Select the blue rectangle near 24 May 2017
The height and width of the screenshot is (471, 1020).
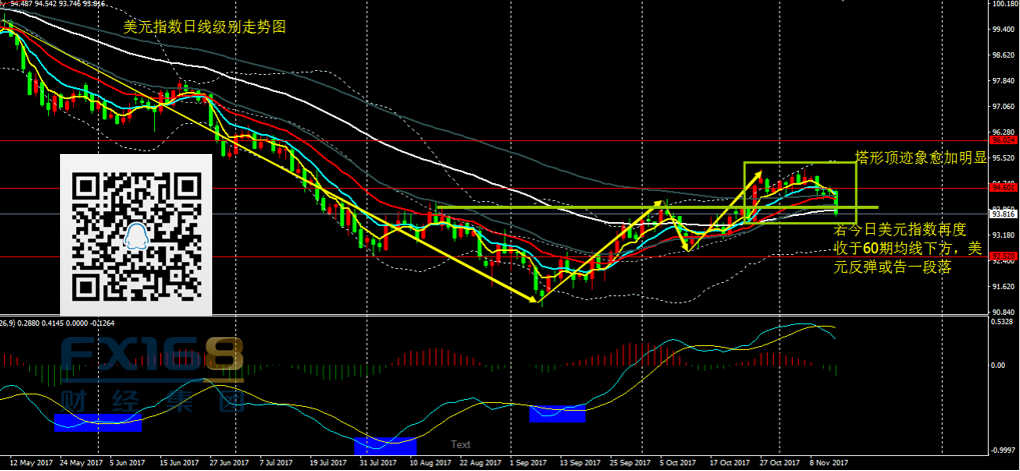coord(98,422)
